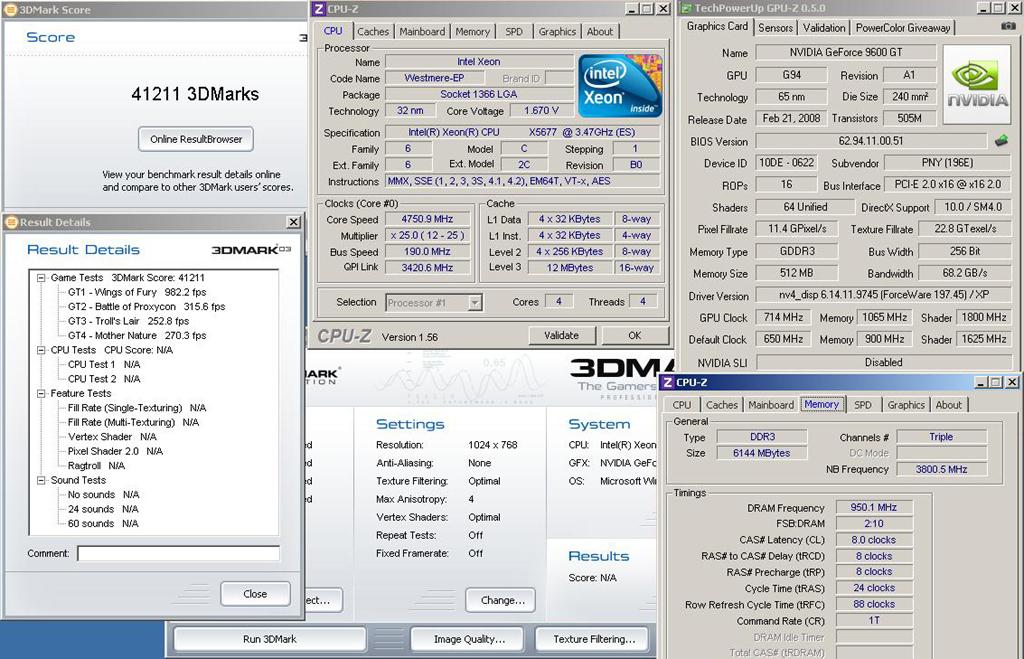This screenshot has width=1024, height=659.
Task: Click the NVIDIA SLI Disabled field
Action: 884,362
